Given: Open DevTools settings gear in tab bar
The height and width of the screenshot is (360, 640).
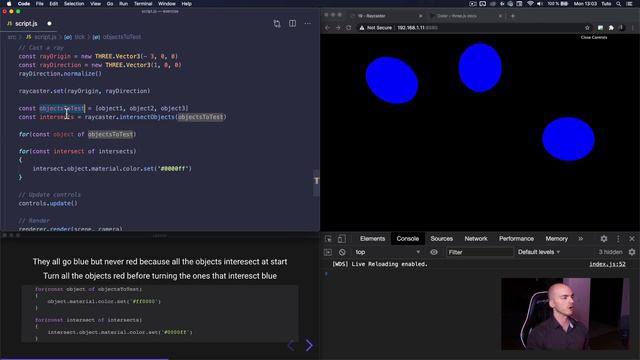Looking at the screenshot, I should coord(604,239).
